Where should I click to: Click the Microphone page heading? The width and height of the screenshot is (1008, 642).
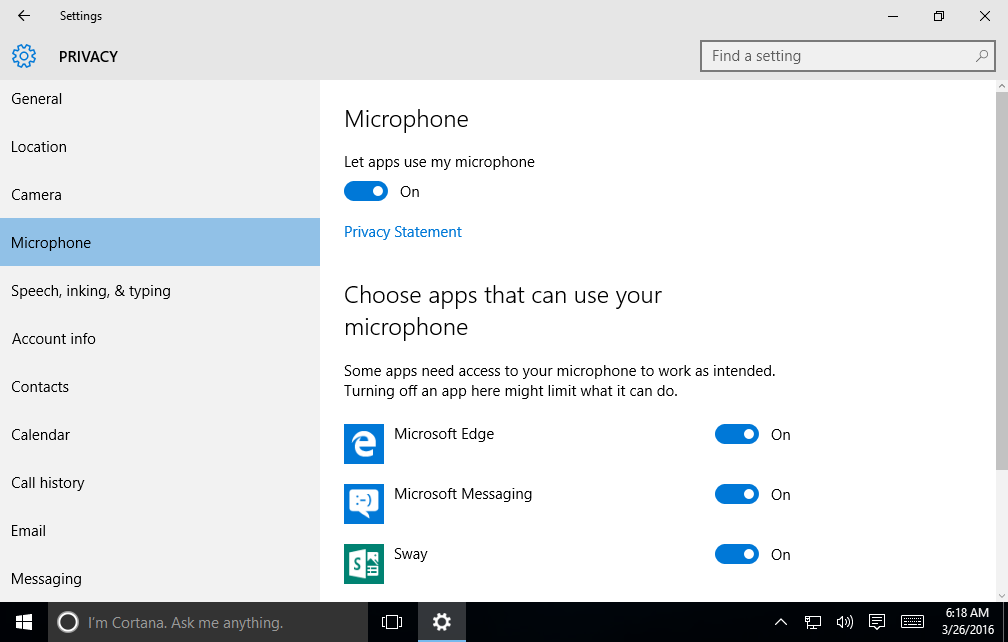[406, 120]
